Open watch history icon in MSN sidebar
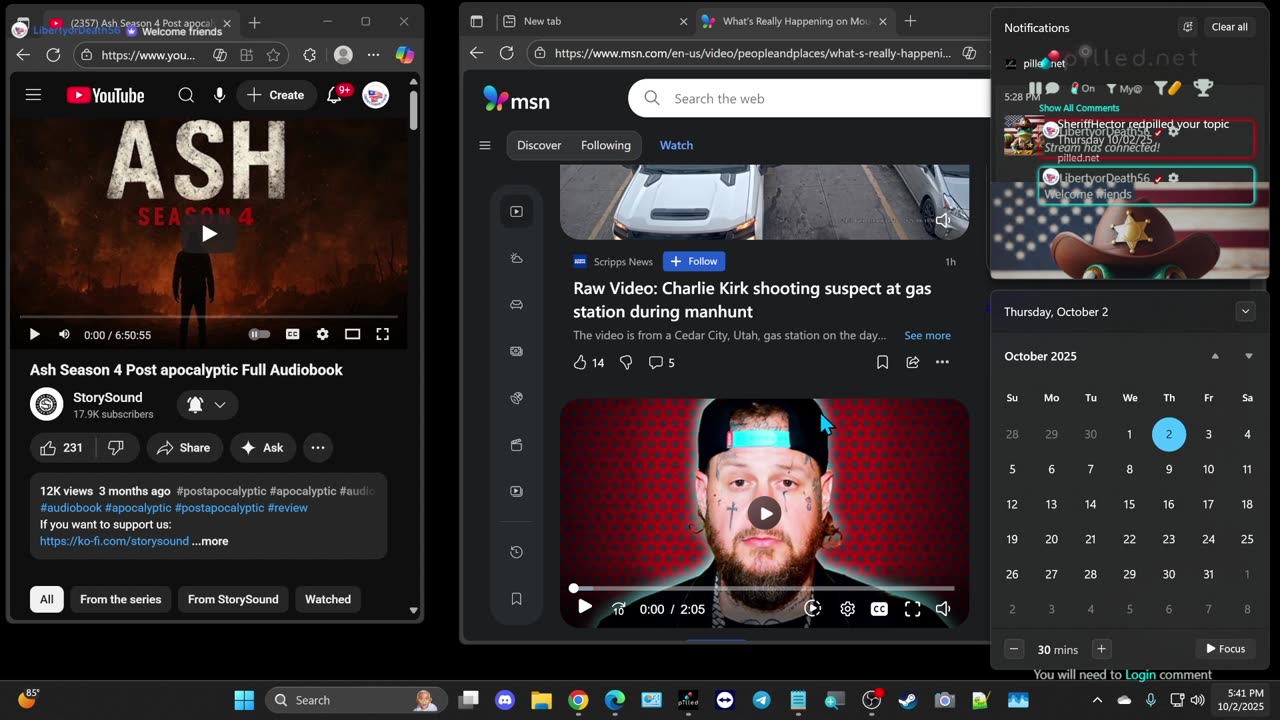Image resolution: width=1280 pixels, height=720 pixels. point(516,552)
